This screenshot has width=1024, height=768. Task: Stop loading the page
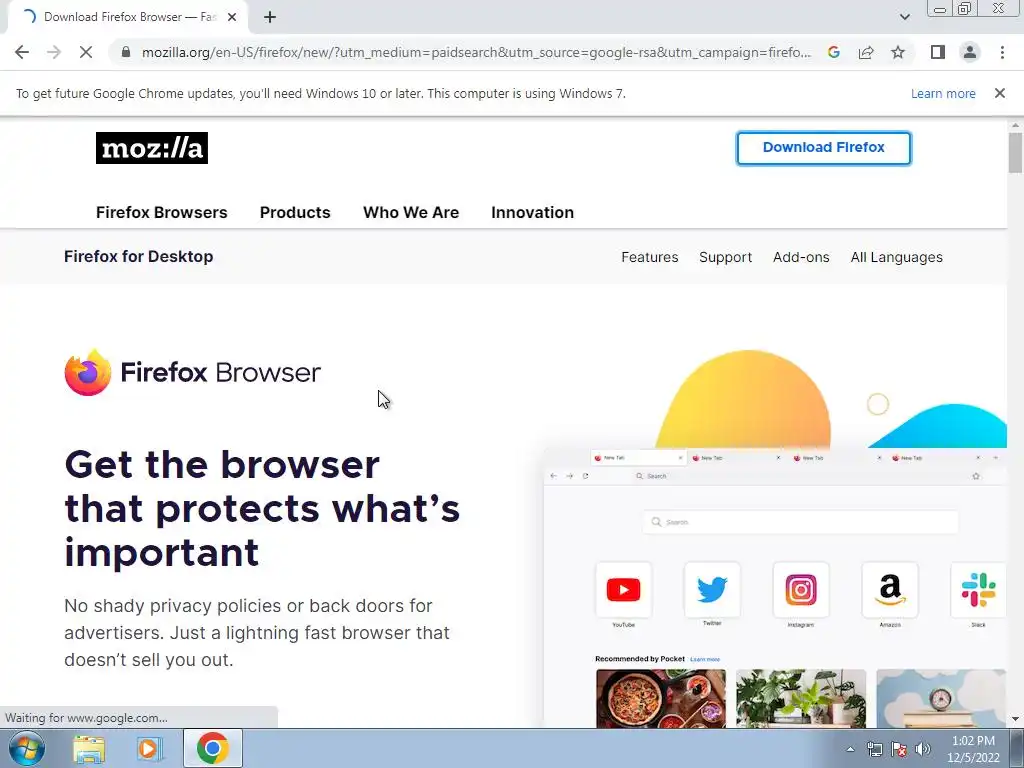[x=86, y=52]
